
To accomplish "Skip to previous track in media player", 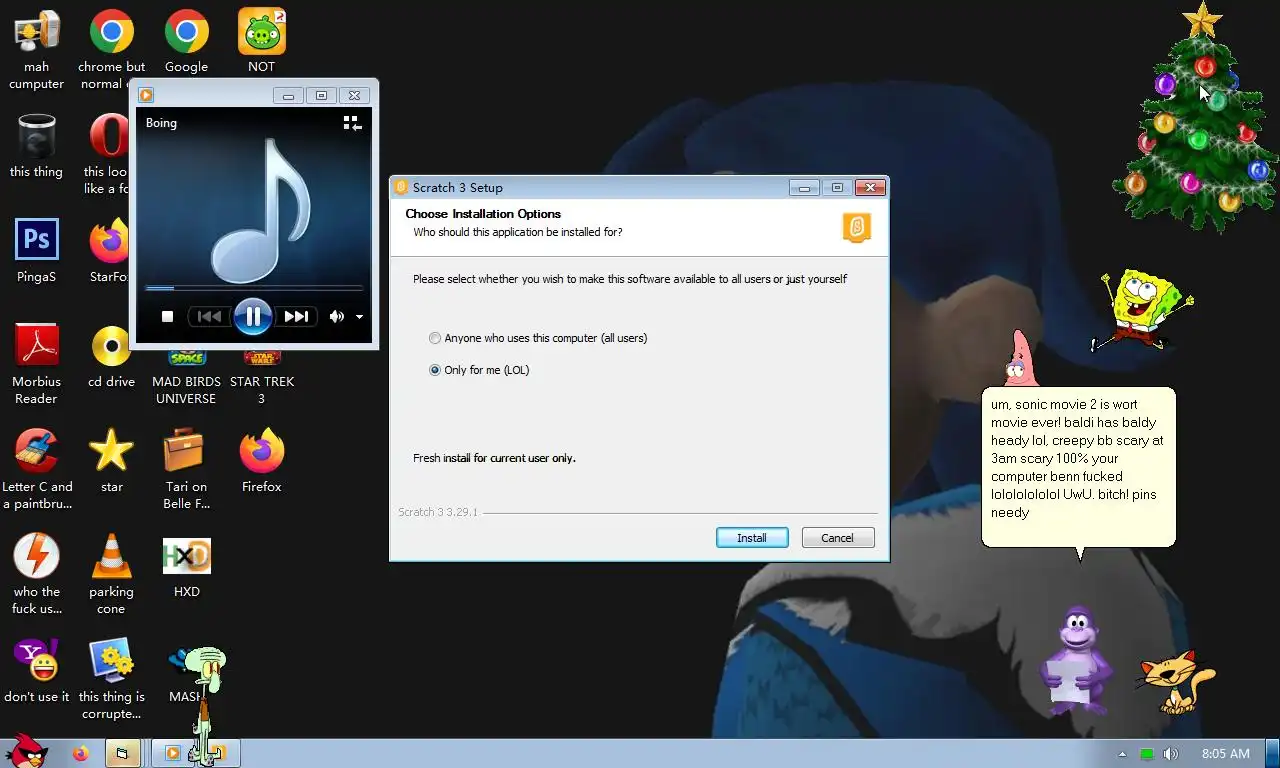I will (209, 317).
